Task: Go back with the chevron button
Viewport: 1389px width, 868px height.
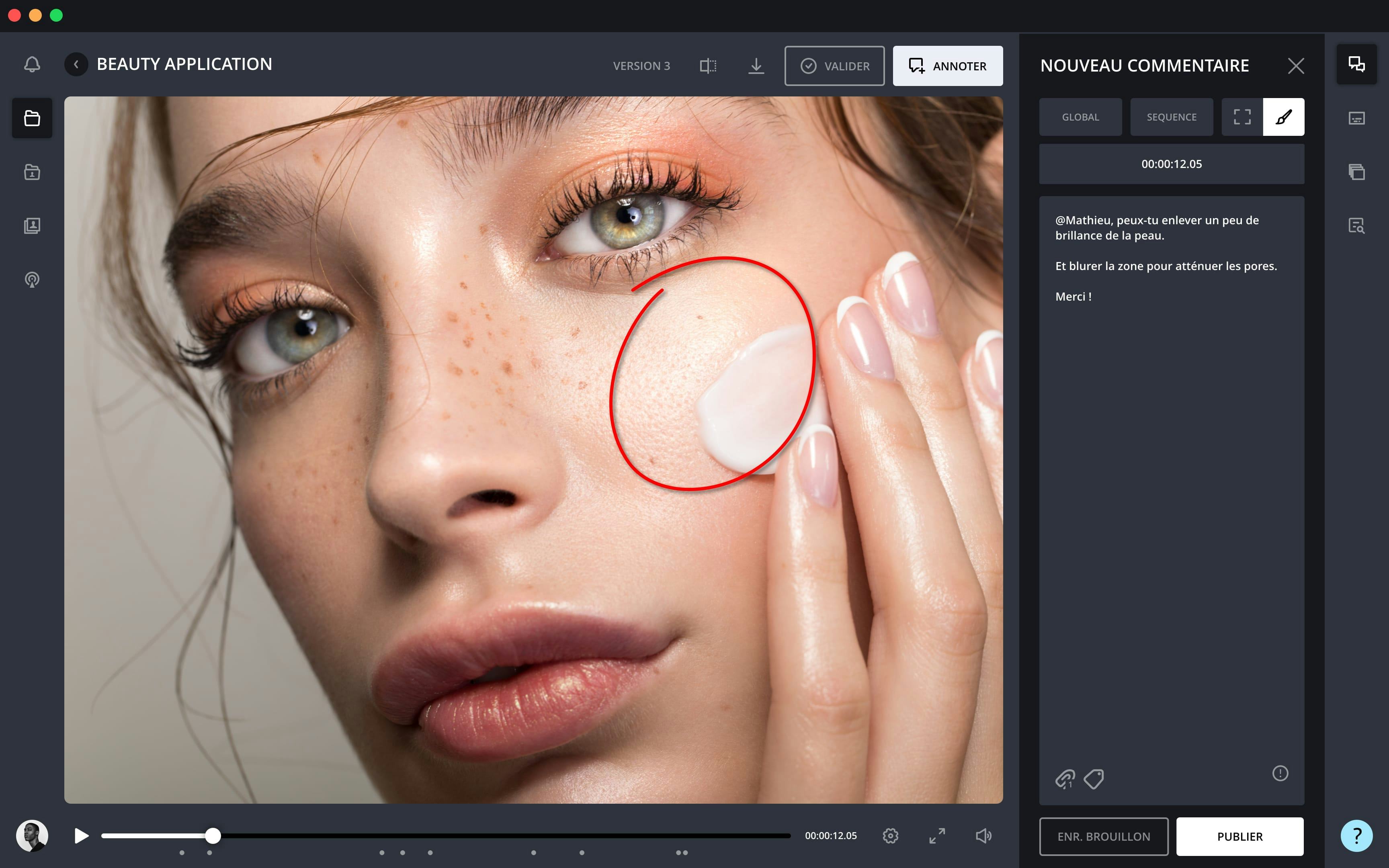Action: [x=76, y=64]
